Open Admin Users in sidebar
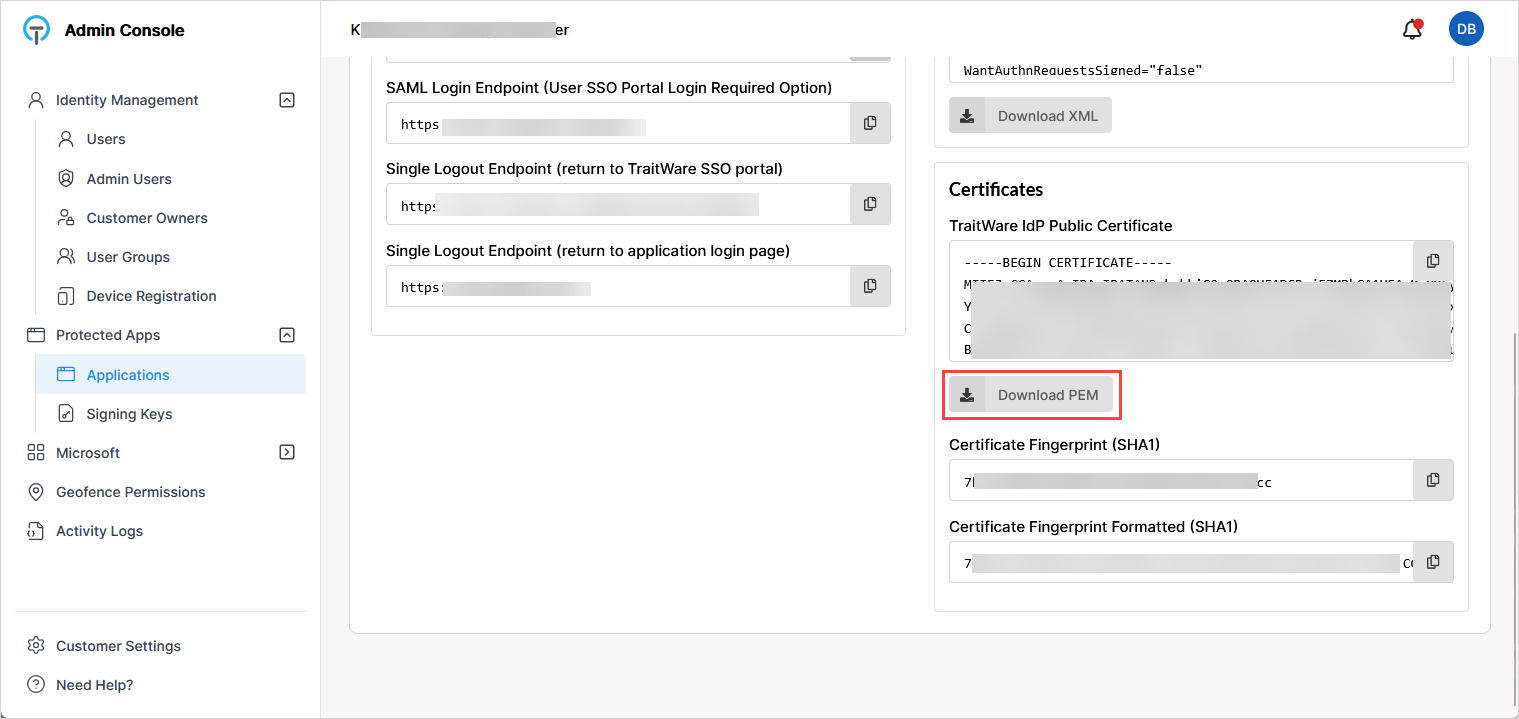This screenshot has height=719, width=1519. click(129, 179)
